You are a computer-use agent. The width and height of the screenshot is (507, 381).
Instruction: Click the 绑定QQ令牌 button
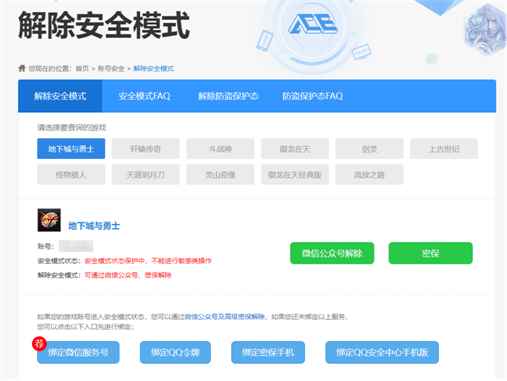175,352
